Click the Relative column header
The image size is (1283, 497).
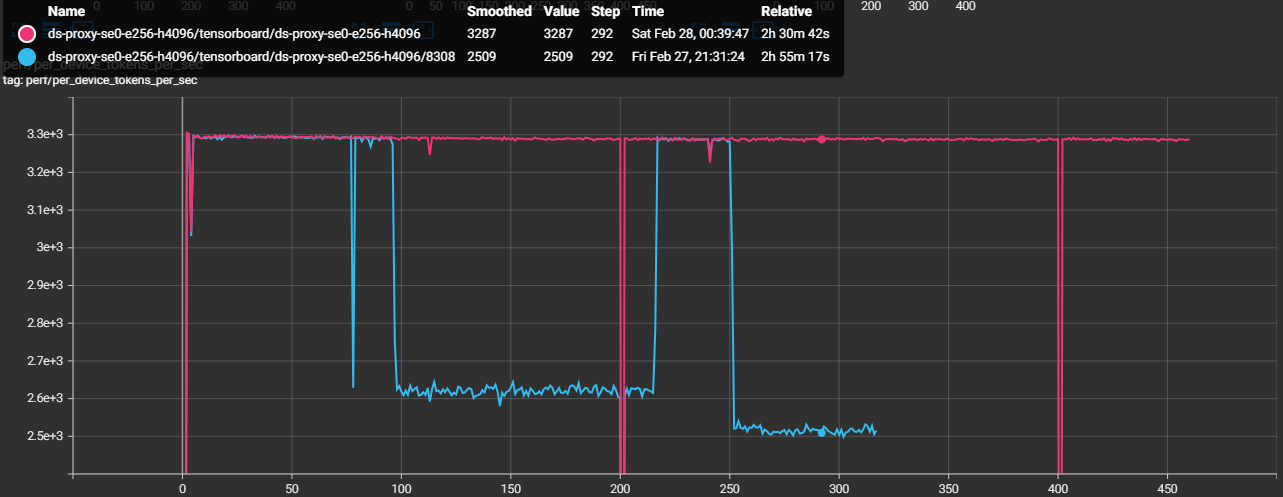(787, 11)
